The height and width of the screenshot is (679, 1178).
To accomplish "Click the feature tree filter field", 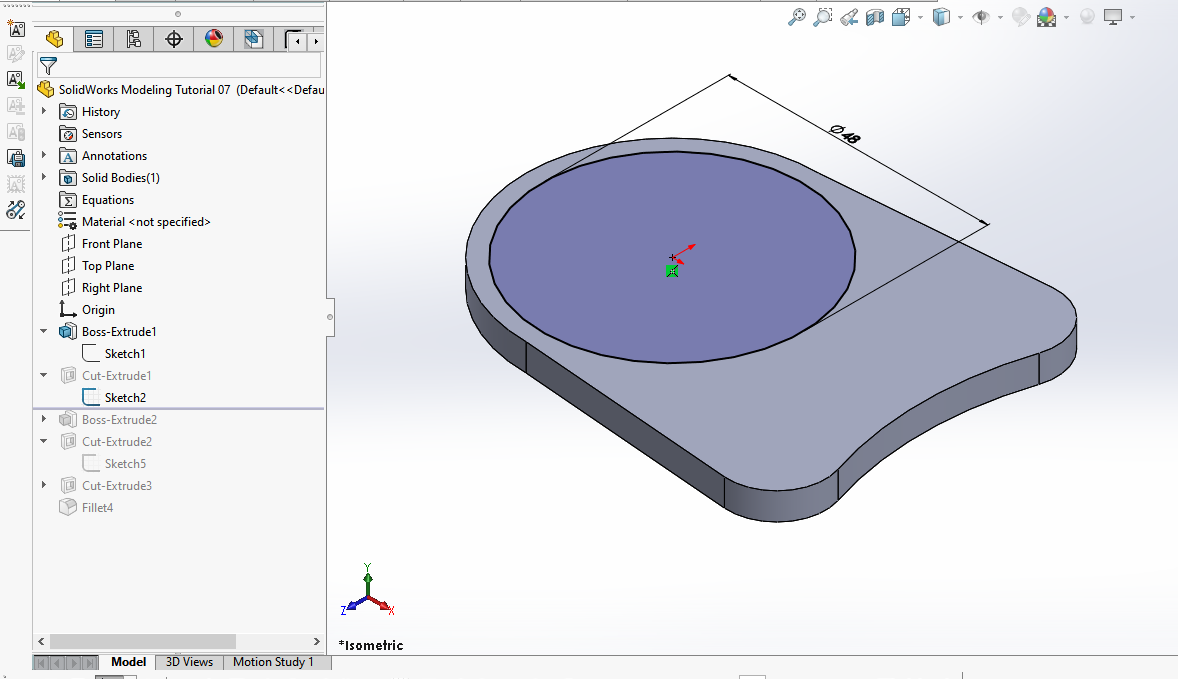I will tap(185, 66).
